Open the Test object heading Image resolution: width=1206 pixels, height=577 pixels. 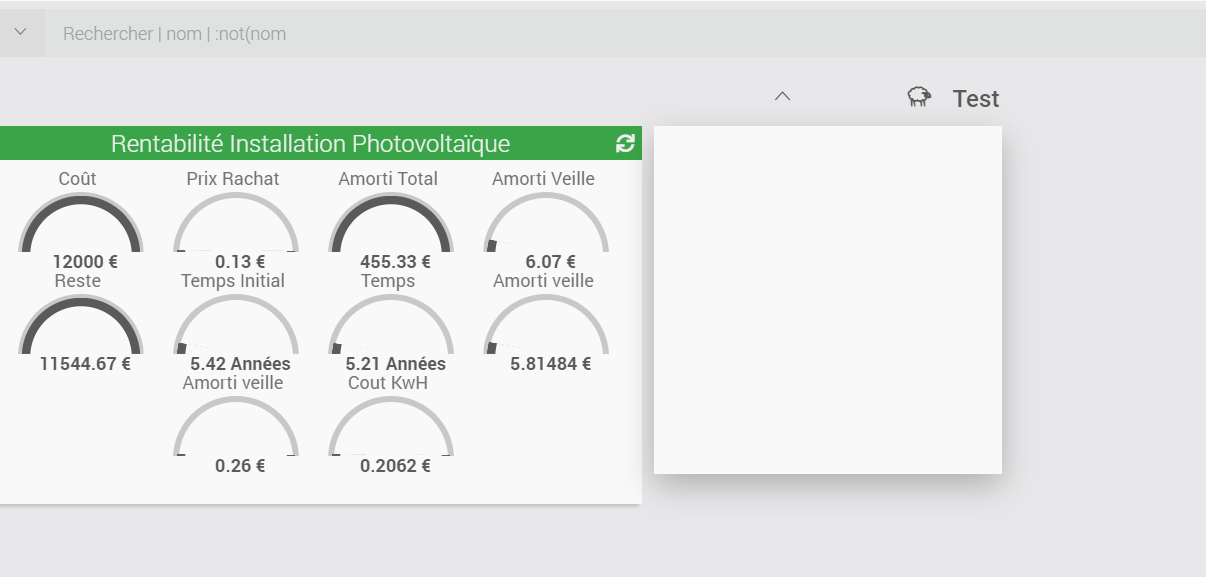(975, 99)
